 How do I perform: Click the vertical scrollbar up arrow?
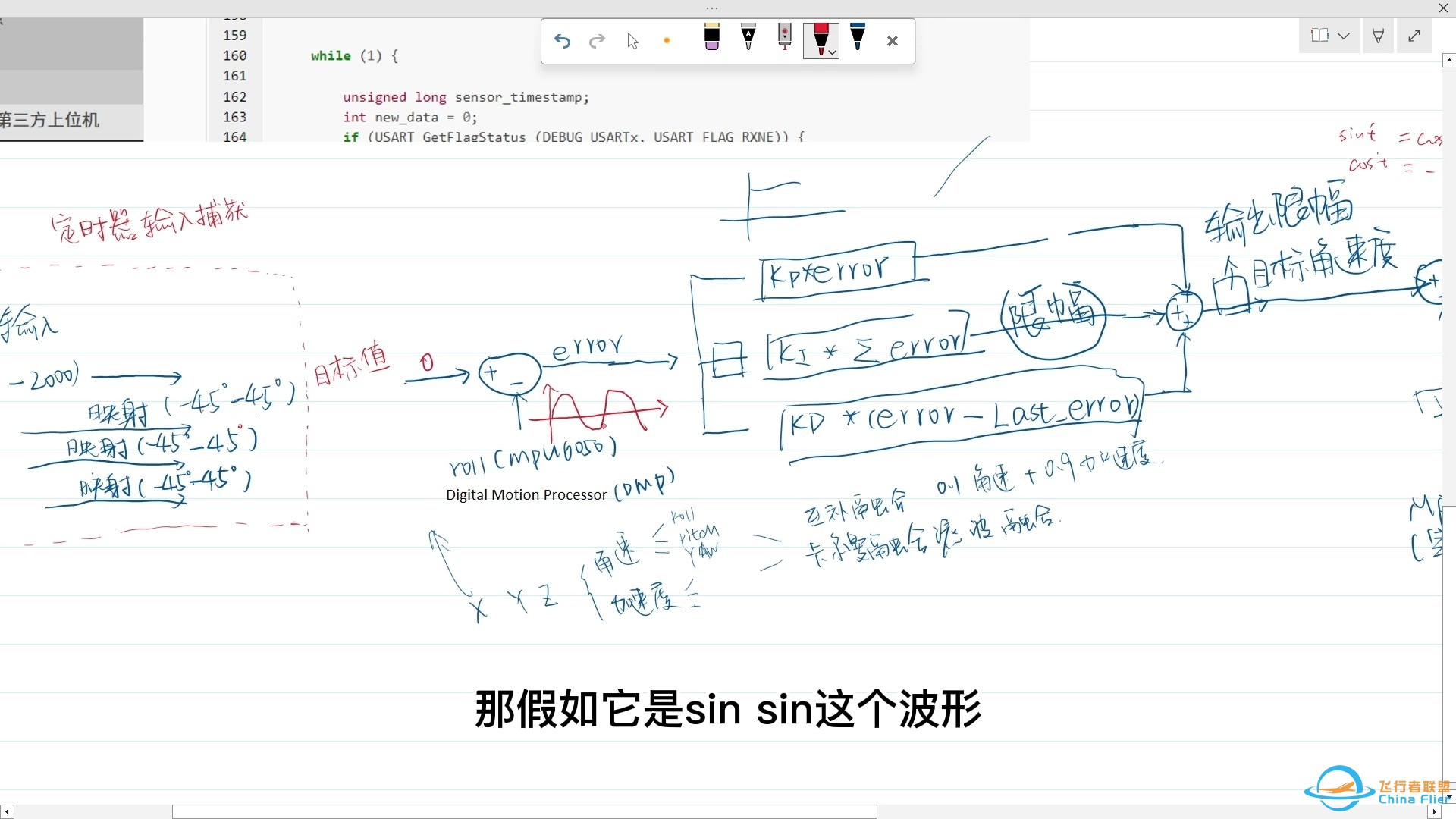1448,61
